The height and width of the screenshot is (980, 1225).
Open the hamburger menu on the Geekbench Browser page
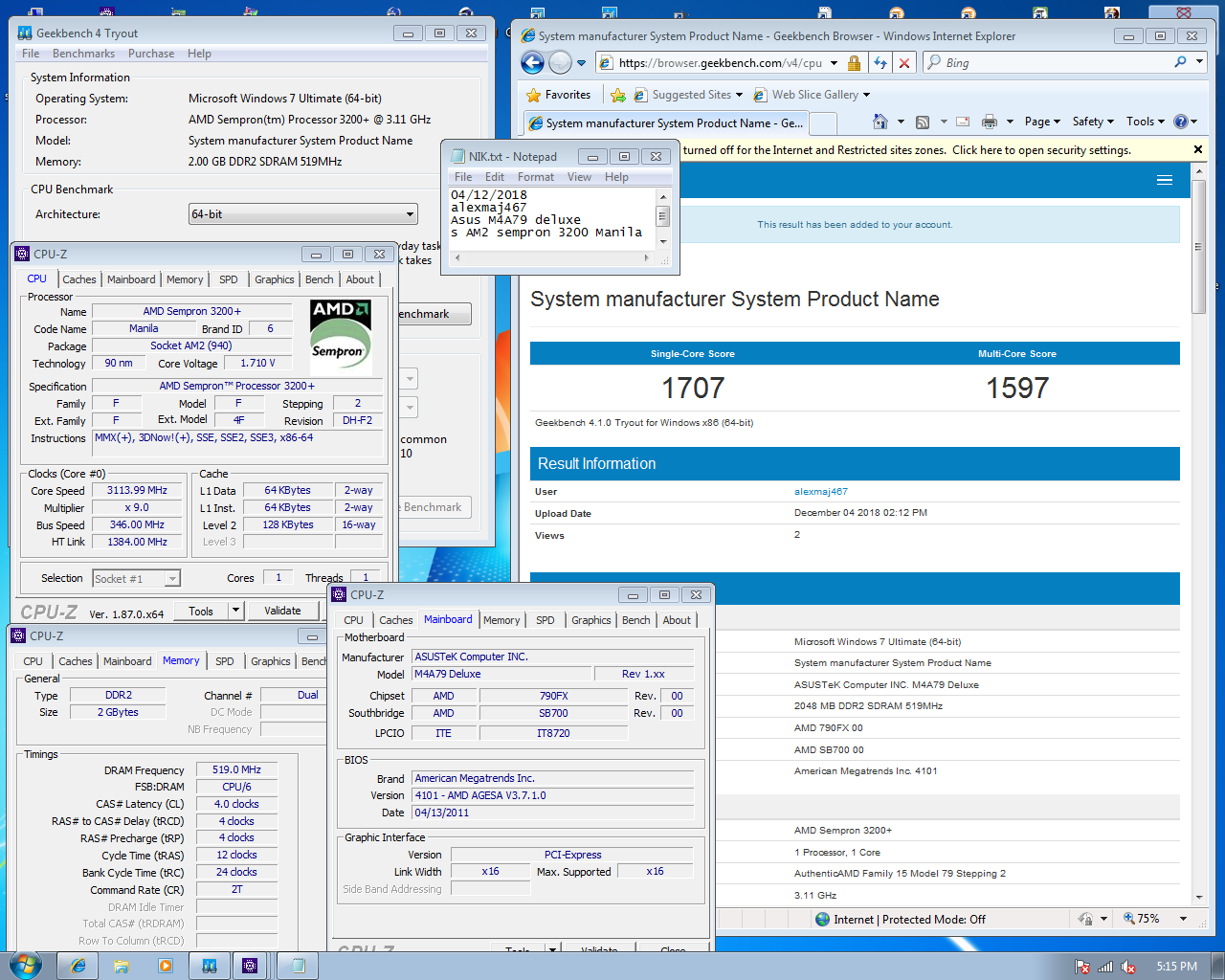pos(1165,180)
